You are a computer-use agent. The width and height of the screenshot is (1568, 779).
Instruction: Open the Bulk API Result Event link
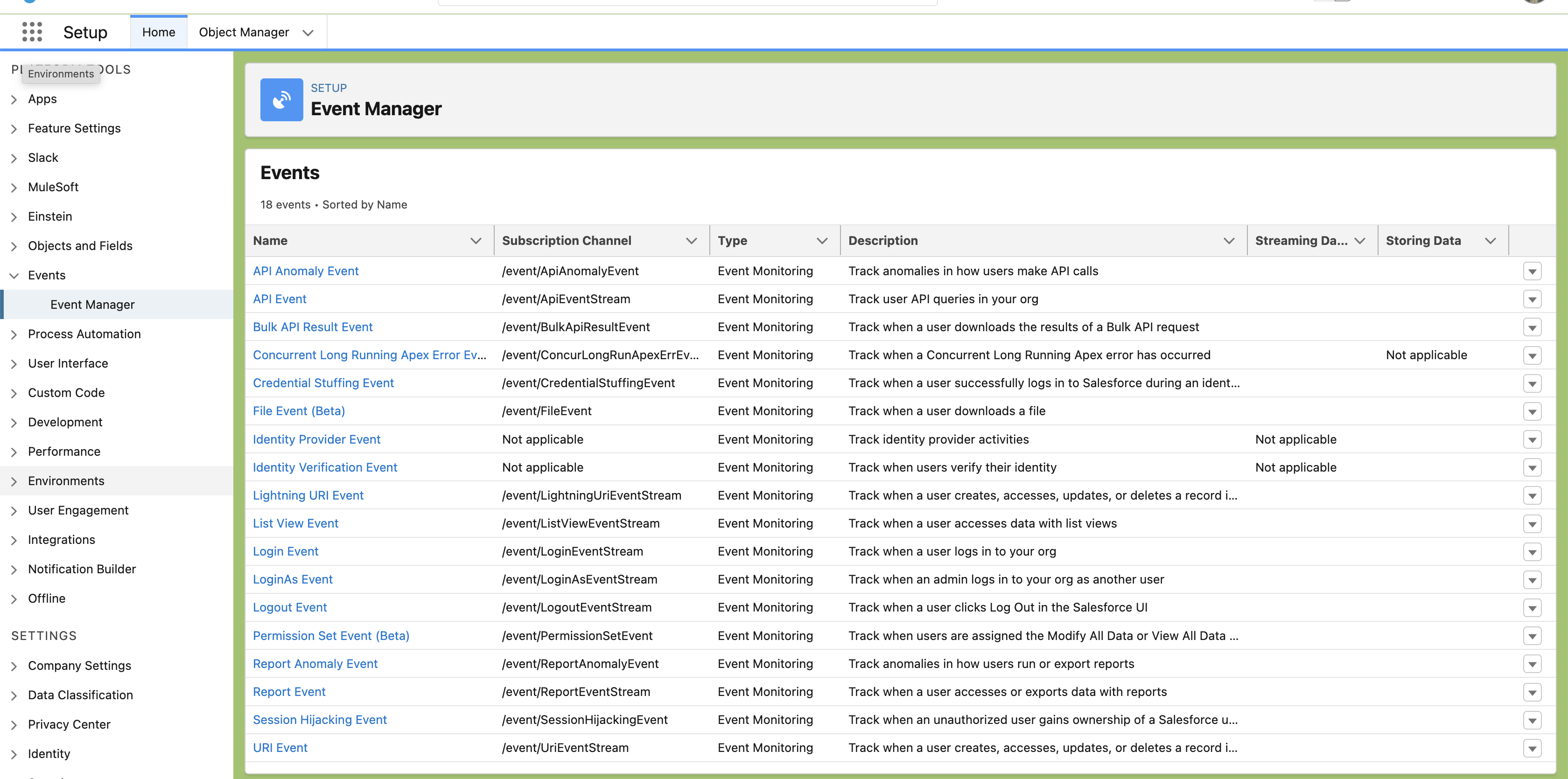pyautogui.click(x=312, y=327)
